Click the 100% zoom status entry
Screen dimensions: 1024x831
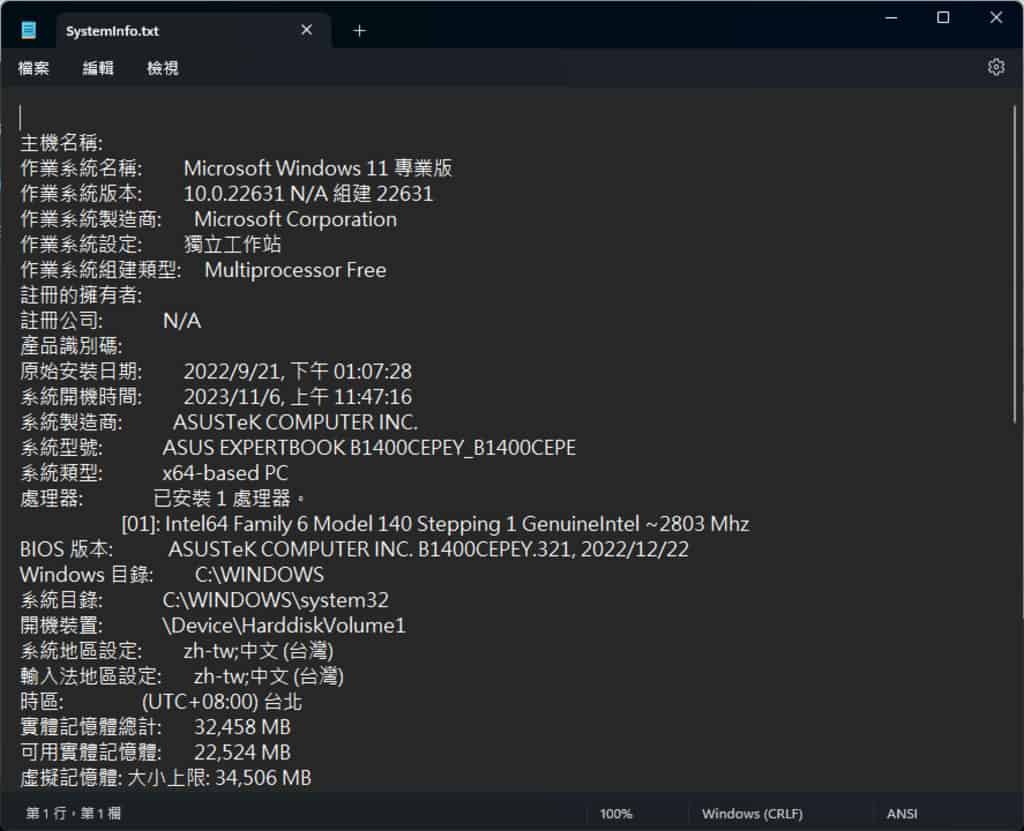pyautogui.click(x=616, y=814)
